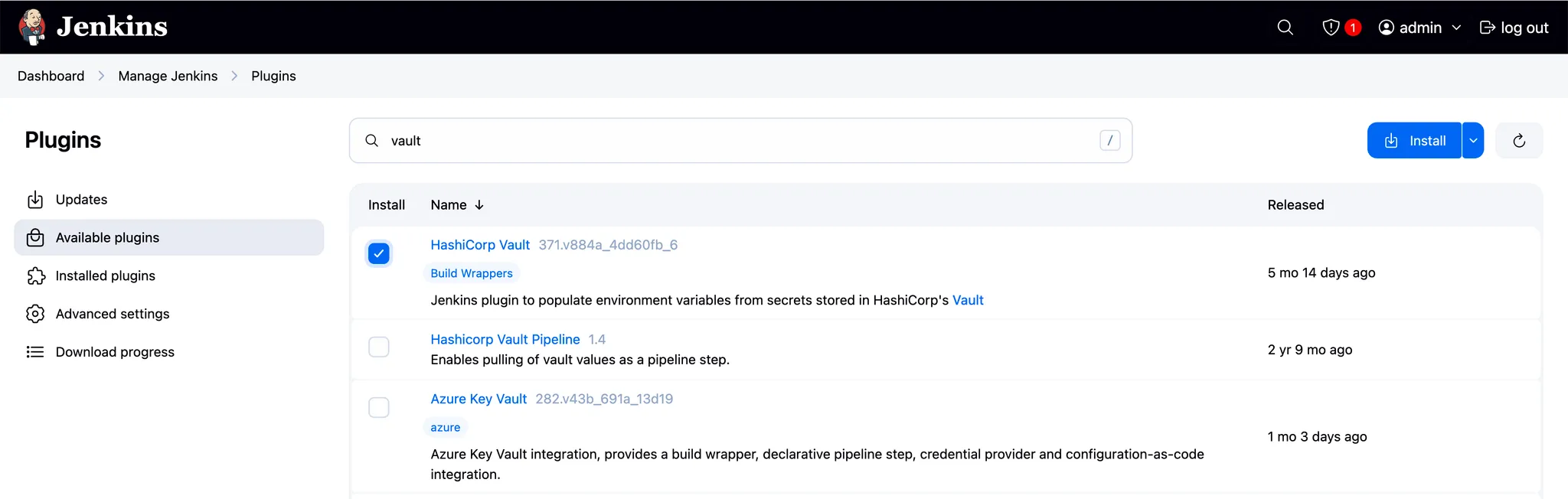The height and width of the screenshot is (499, 1568).
Task: Select Available plugins in sidebar
Action: (x=168, y=238)
